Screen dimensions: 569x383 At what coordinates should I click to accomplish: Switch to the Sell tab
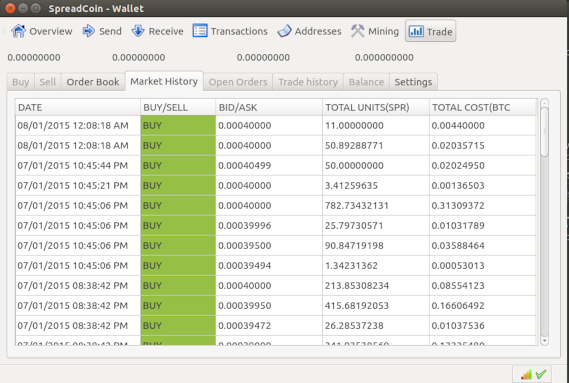pos(48,82)
